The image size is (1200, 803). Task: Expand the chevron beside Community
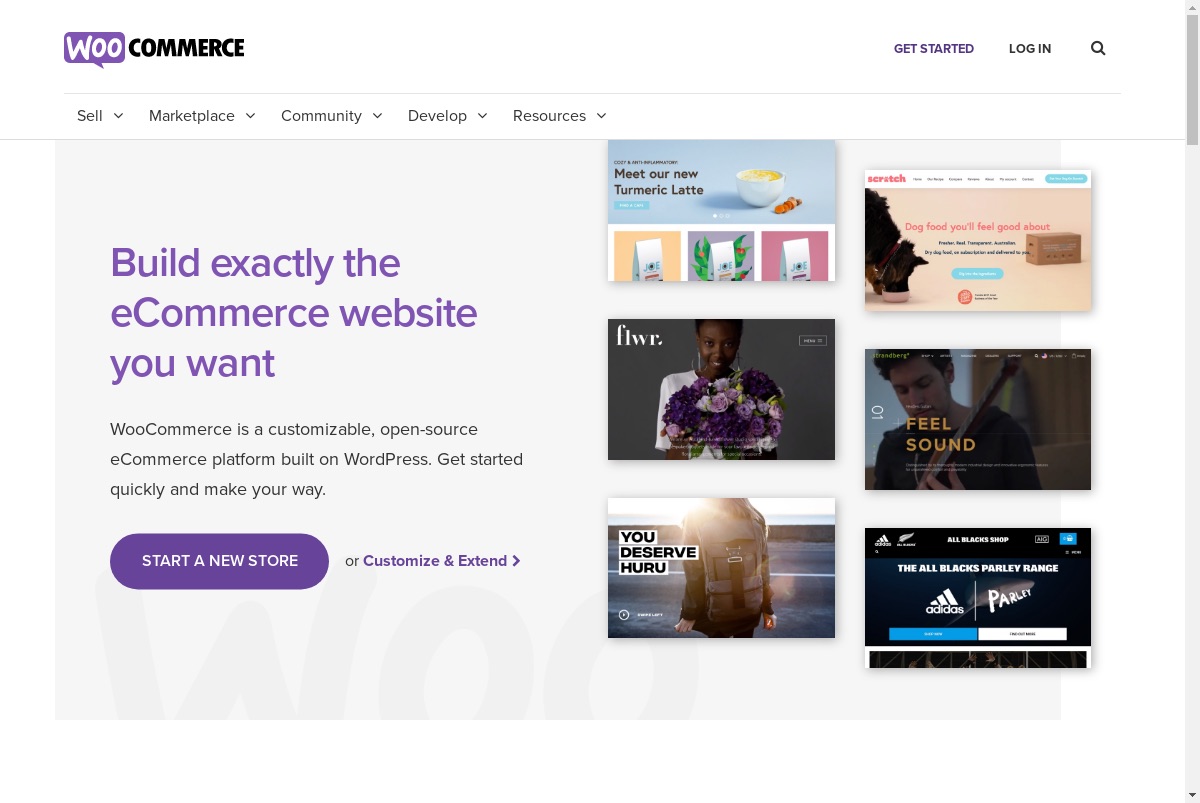click(x=377, y=116)
